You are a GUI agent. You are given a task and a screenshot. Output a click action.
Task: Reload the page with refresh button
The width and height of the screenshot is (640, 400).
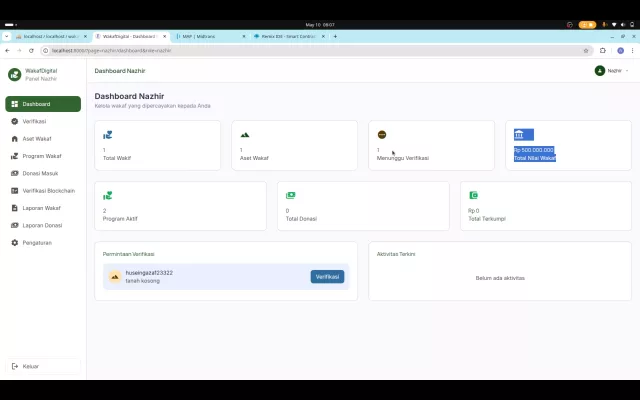click(31, 51)
